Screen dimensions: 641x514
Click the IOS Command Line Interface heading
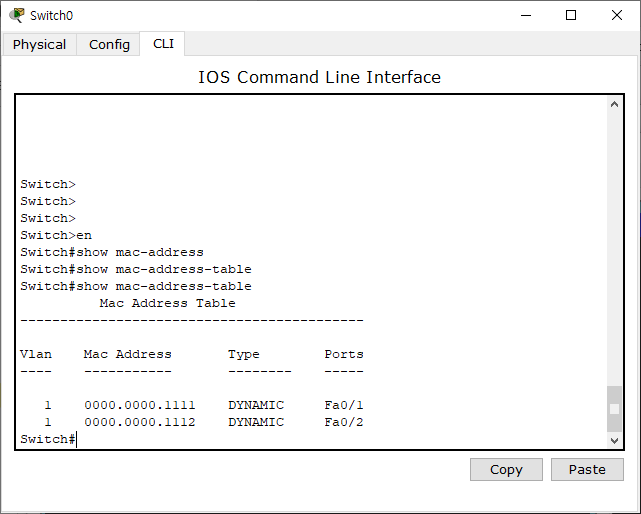[319, 77]
